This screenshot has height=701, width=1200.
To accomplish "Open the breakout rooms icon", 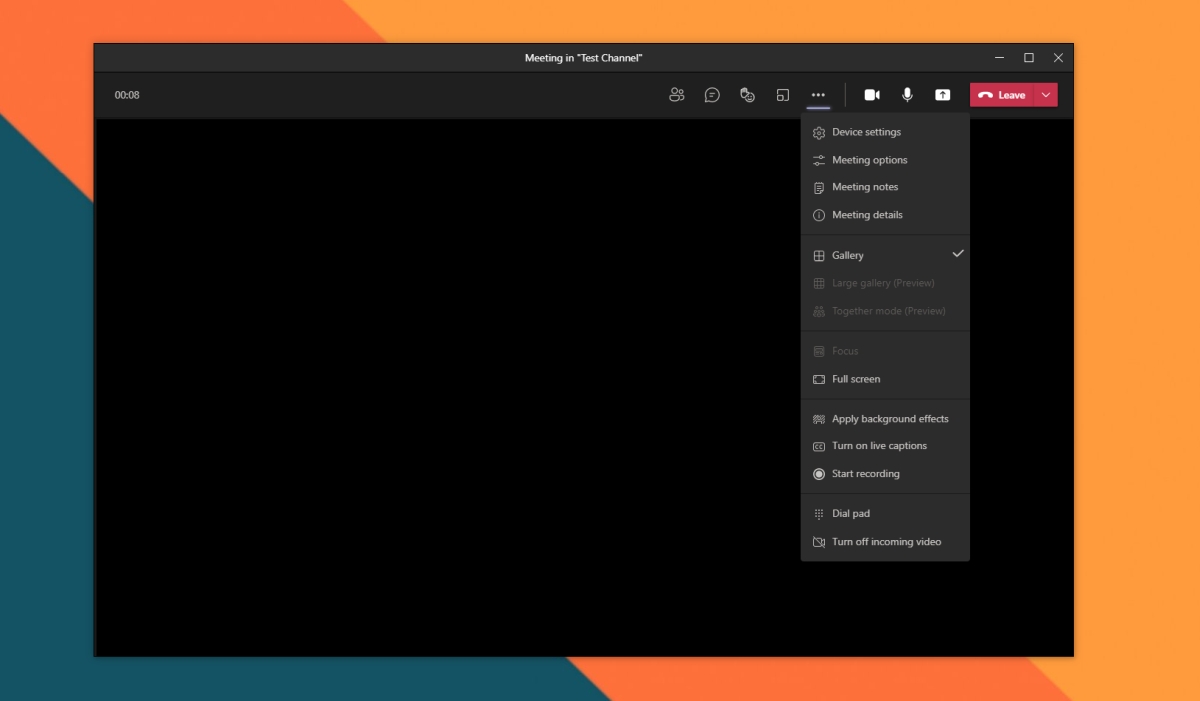I will coord(782,95).
